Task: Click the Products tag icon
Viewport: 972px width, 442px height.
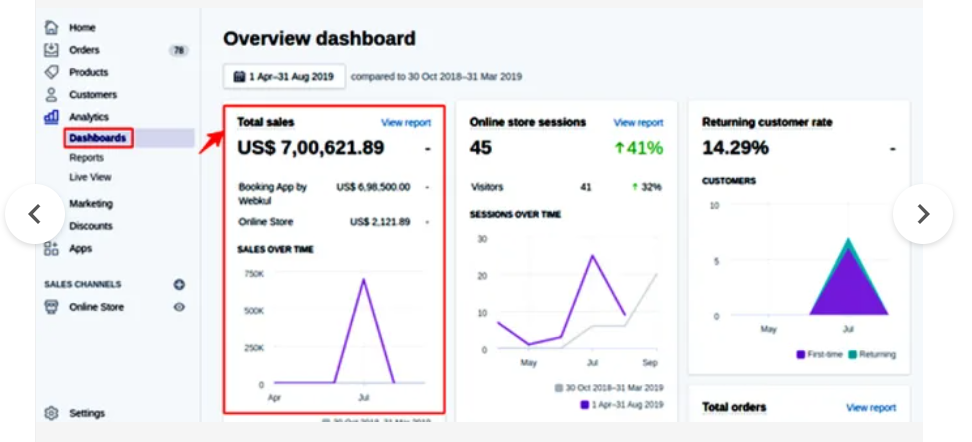Action: (x=51, y=72)
